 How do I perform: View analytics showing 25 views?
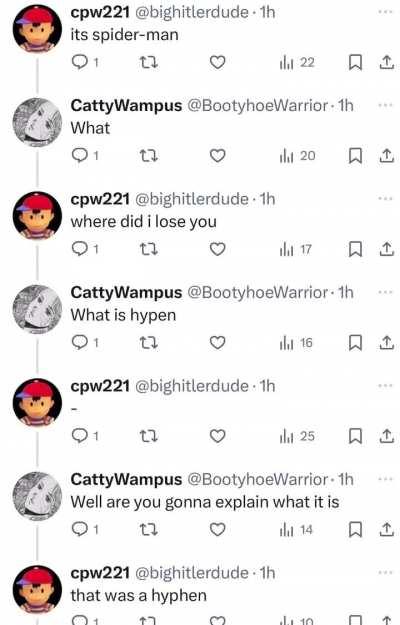(297, 436)
